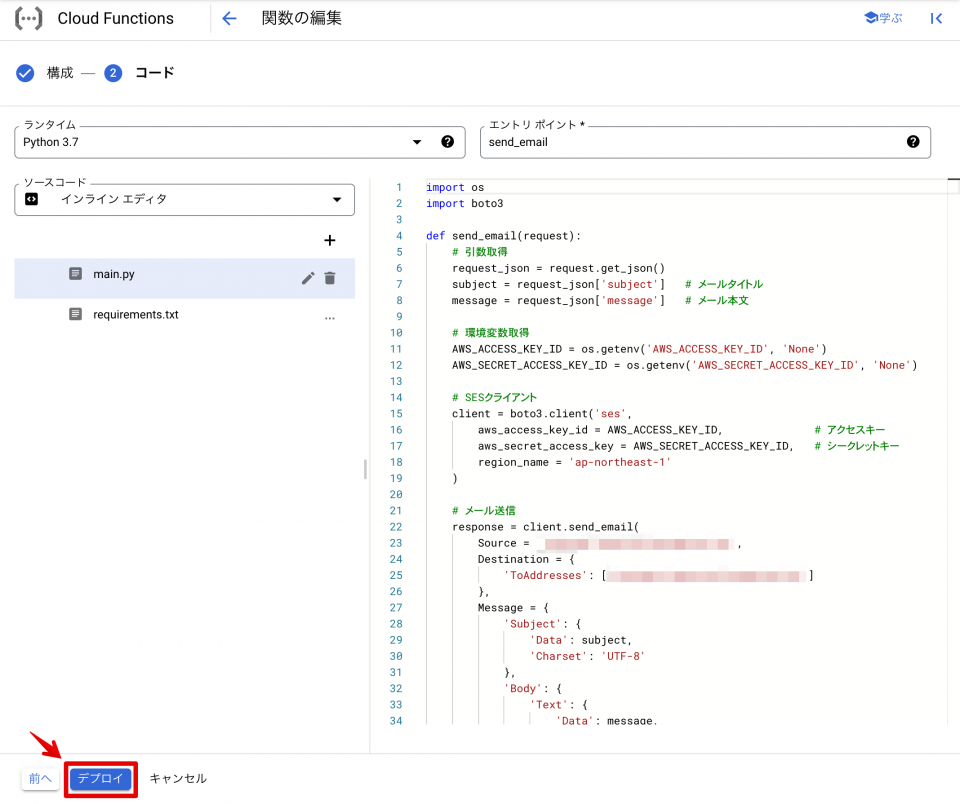Image resolution: width=960 pixels, height=804 pixels.
Task: Click the 'Destination = {' code line
Action: point(526,559)
